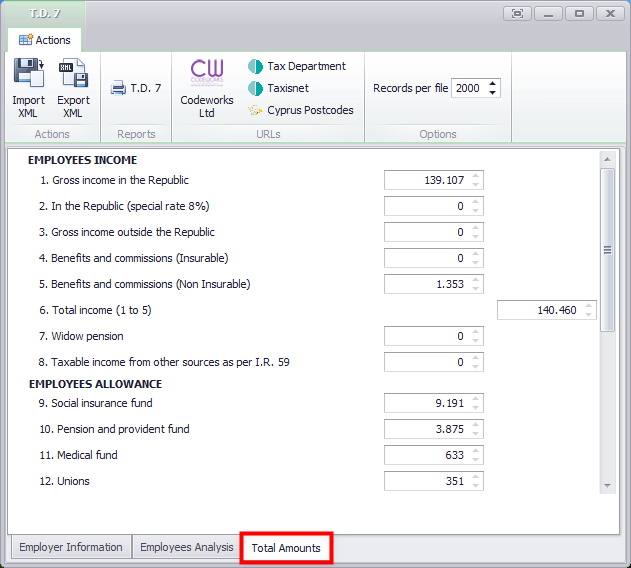Viewport: 631px width, 568px height.
Task: Open the Taxisnet link
Action: pos(278,88)
